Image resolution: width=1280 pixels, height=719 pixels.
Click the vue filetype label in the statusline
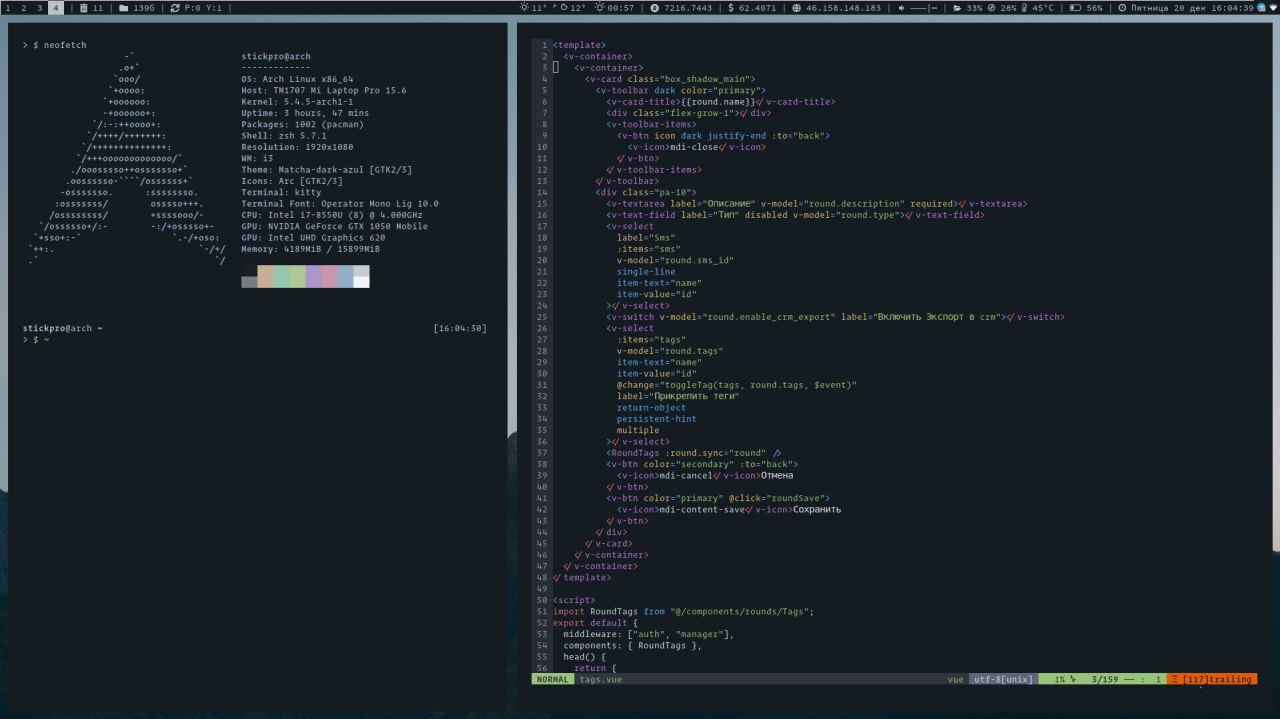tap(956, 679)
